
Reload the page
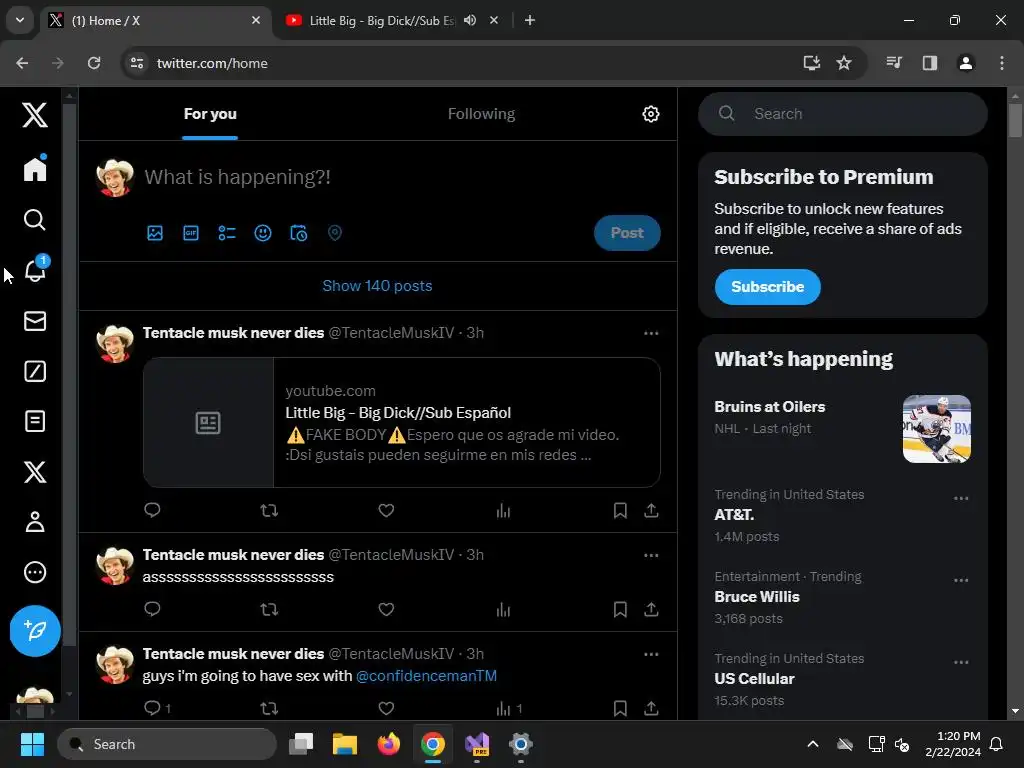pos(94,63)
